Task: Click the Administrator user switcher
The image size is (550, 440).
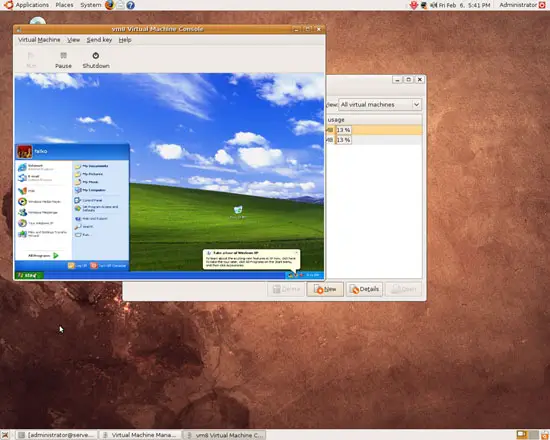Action: (518, 5)
